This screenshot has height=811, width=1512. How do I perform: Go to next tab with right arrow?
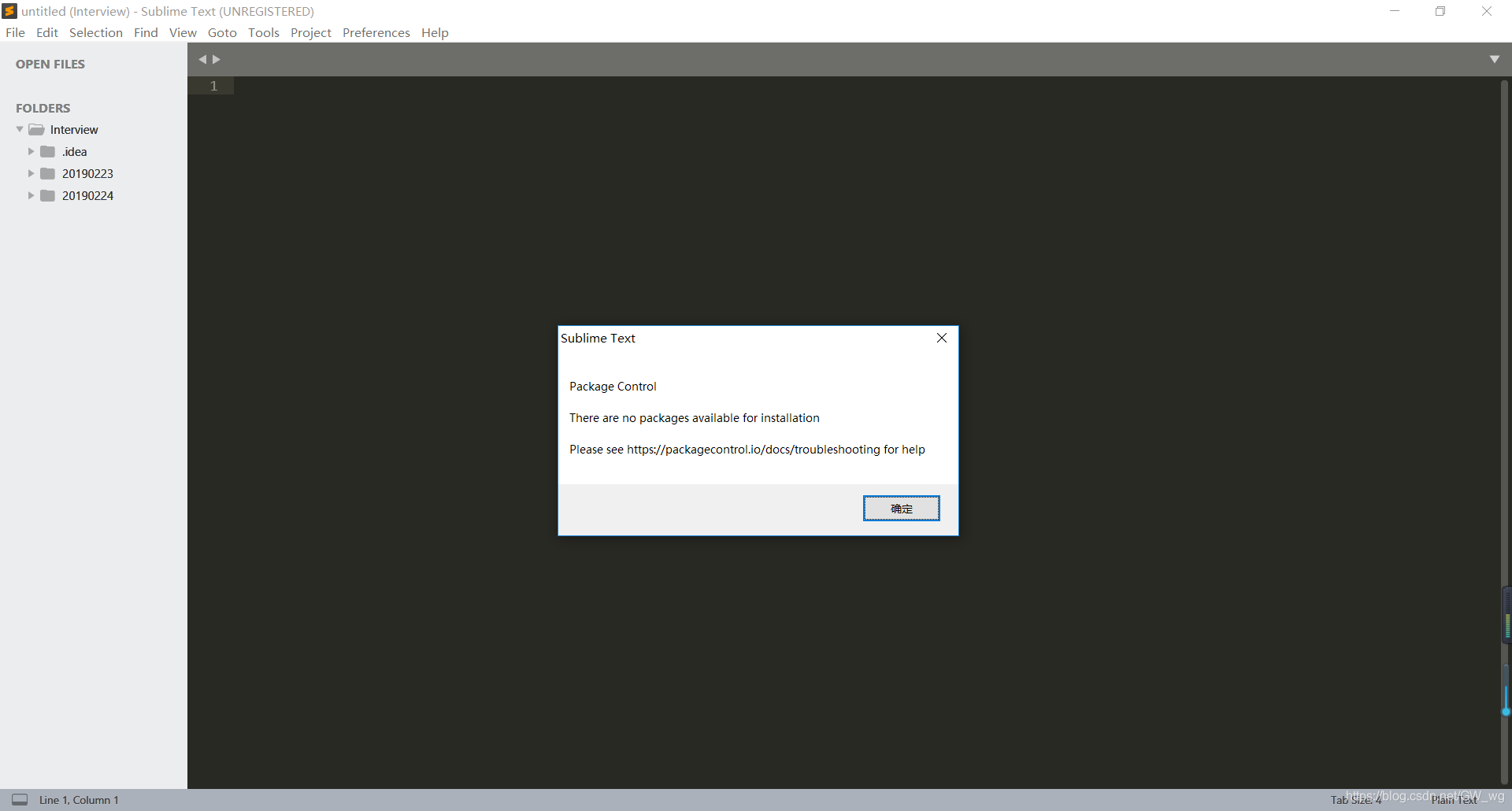217,59
